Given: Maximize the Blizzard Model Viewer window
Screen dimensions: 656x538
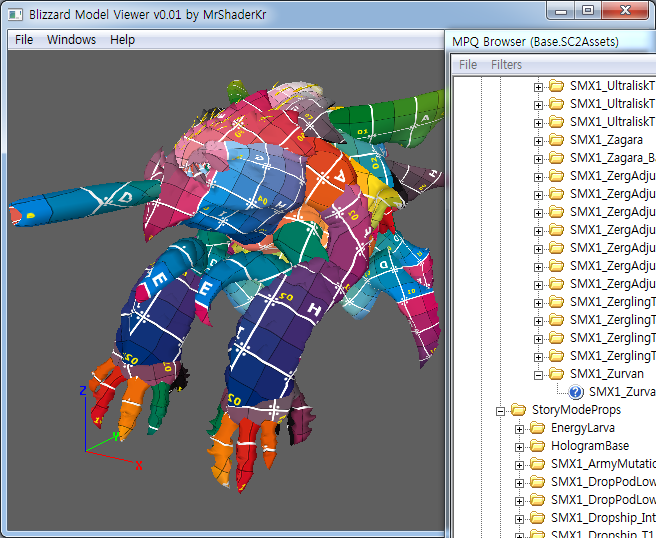Looking at the screenshot, I should click(x=588, y=10).
